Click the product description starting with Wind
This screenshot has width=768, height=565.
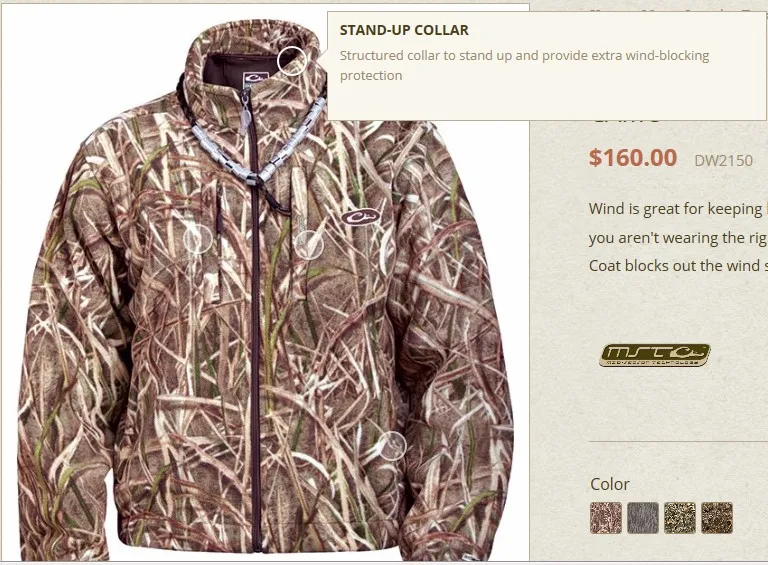678,237
